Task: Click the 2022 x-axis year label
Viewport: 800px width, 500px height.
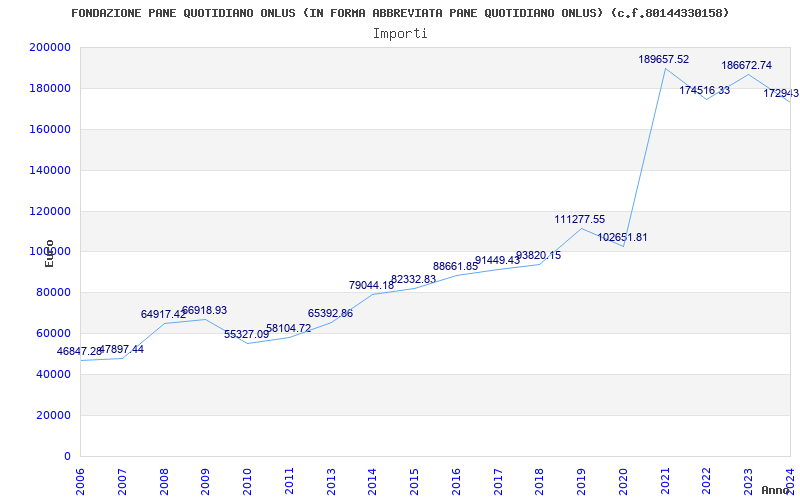Action: tap(707, 482)
